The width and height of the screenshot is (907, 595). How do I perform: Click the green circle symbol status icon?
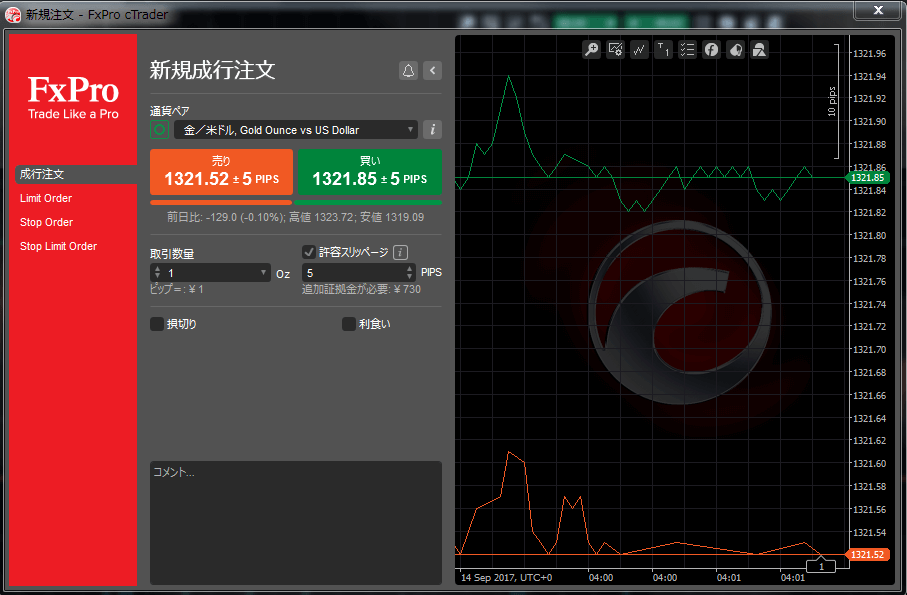pos(159,130)
